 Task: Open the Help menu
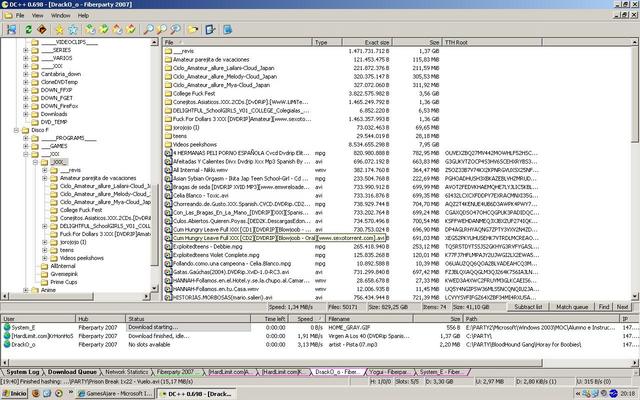83,16
